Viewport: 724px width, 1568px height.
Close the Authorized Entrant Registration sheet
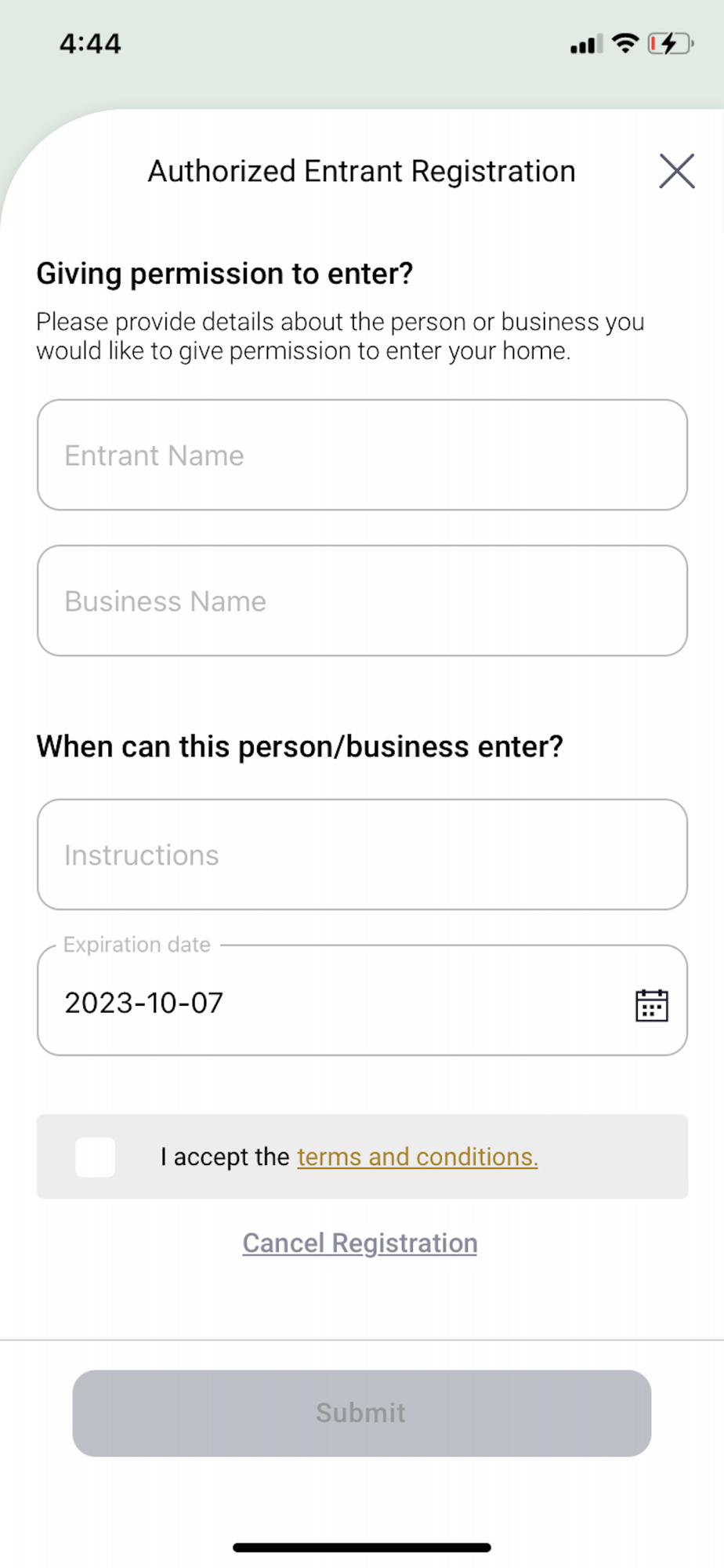[x=676, y=171]
